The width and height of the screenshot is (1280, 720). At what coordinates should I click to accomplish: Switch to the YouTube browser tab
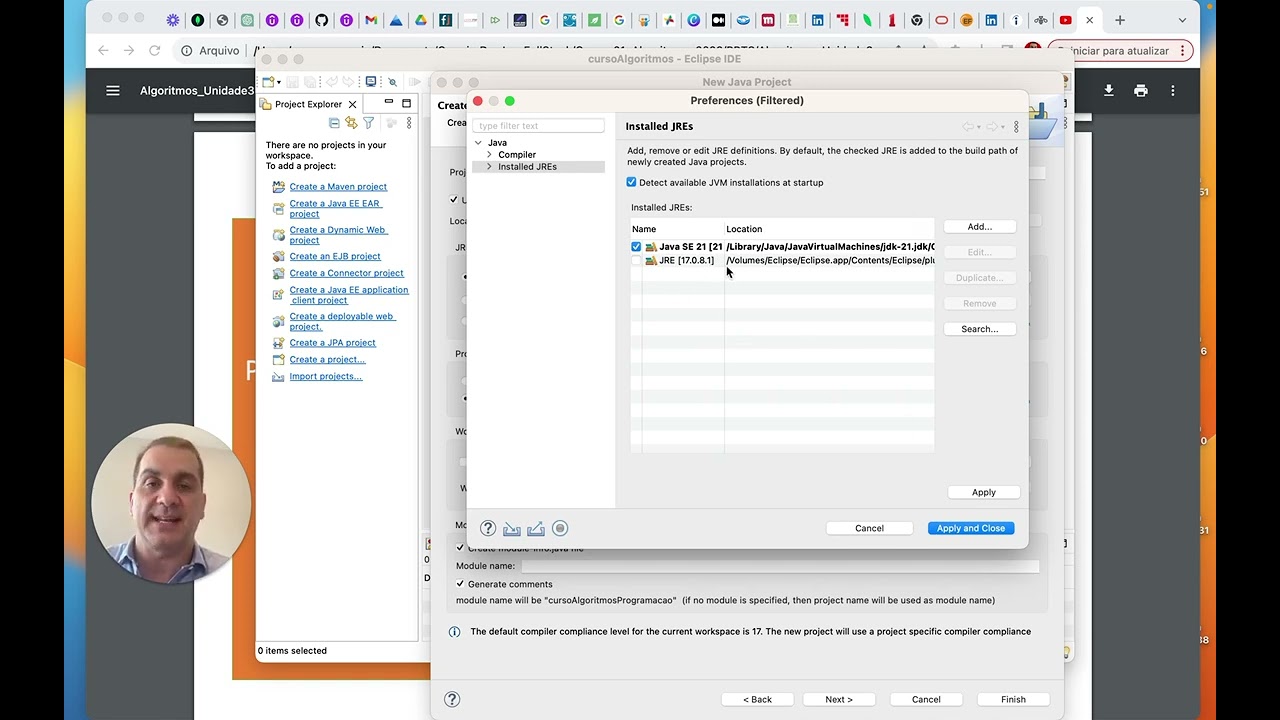point(1065,20)
